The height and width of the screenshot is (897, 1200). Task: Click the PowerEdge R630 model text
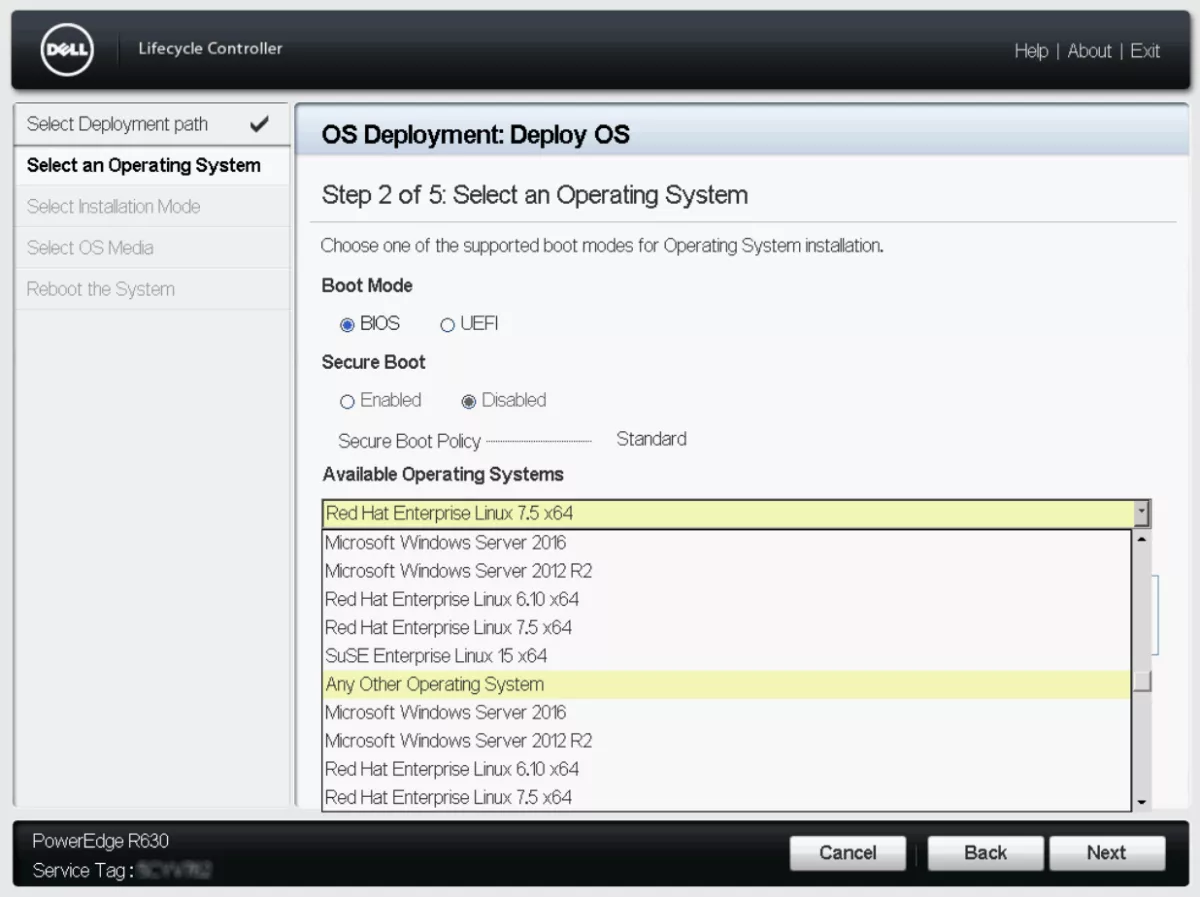(x=101, y=841)
